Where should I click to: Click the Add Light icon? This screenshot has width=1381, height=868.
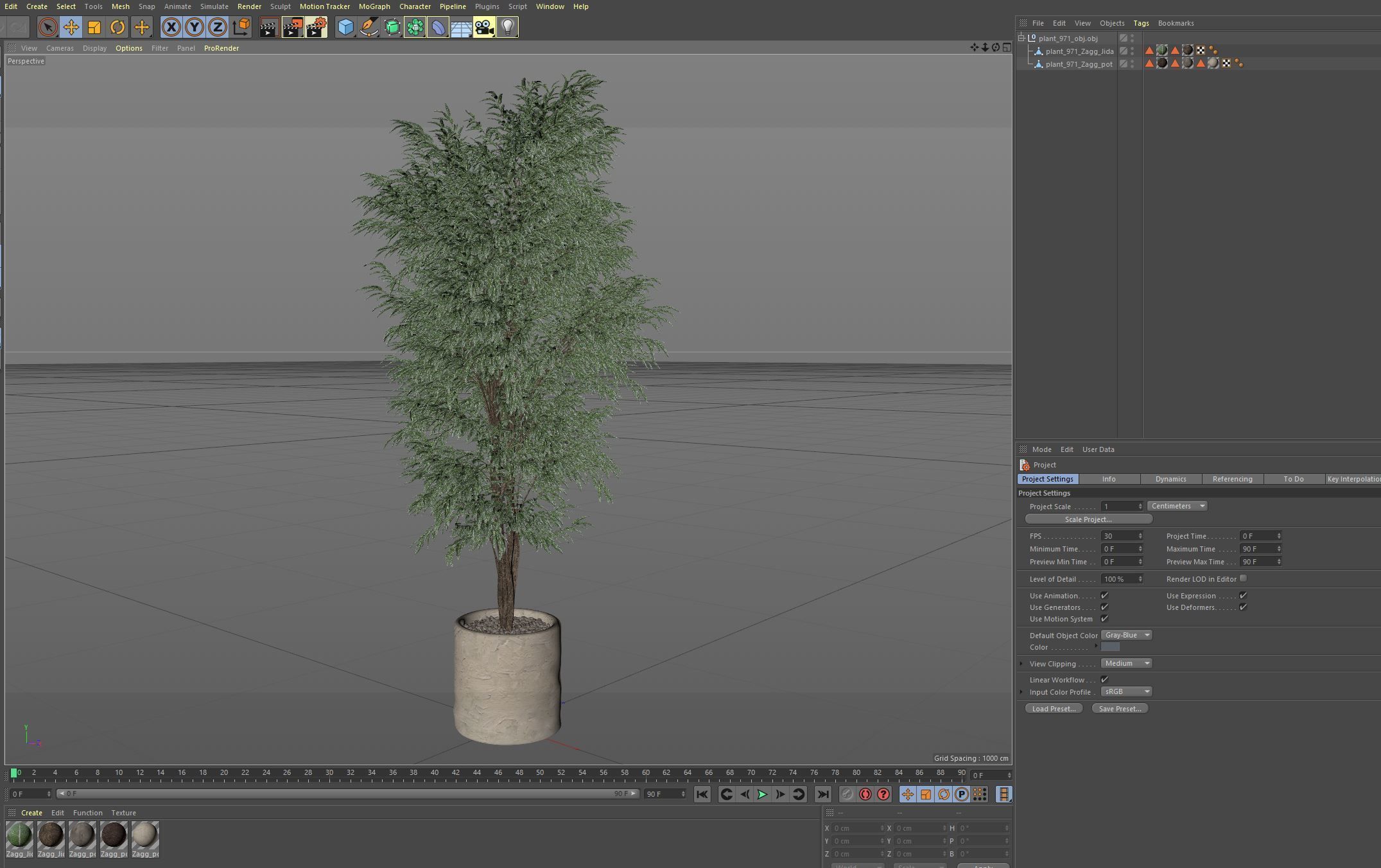tap(507, 27)
